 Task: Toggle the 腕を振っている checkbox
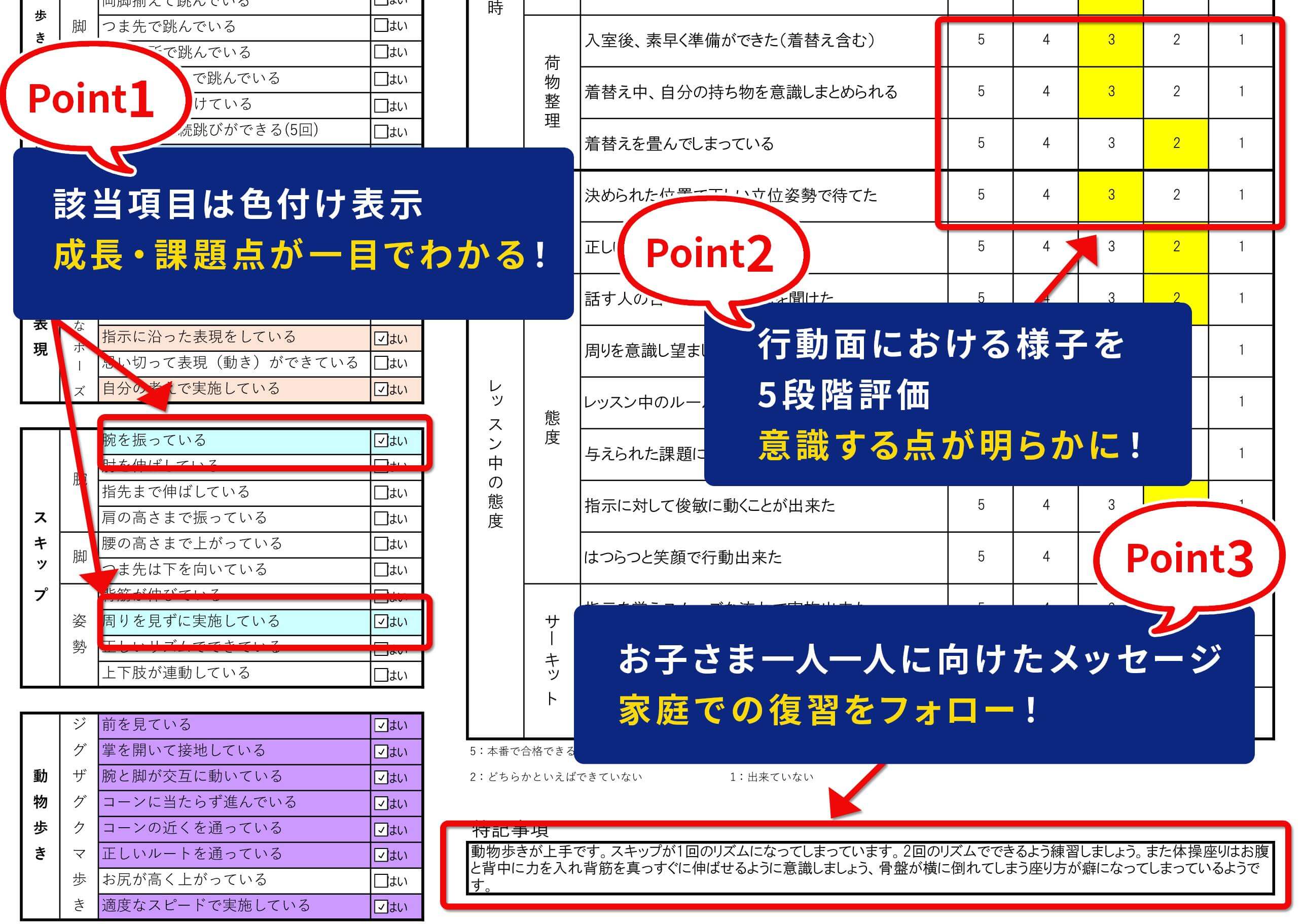[x=380, y=440]
